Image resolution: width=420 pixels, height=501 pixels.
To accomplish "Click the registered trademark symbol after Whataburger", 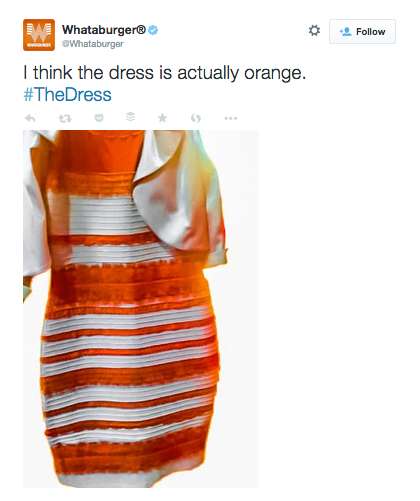I will (x=141, y=30).
